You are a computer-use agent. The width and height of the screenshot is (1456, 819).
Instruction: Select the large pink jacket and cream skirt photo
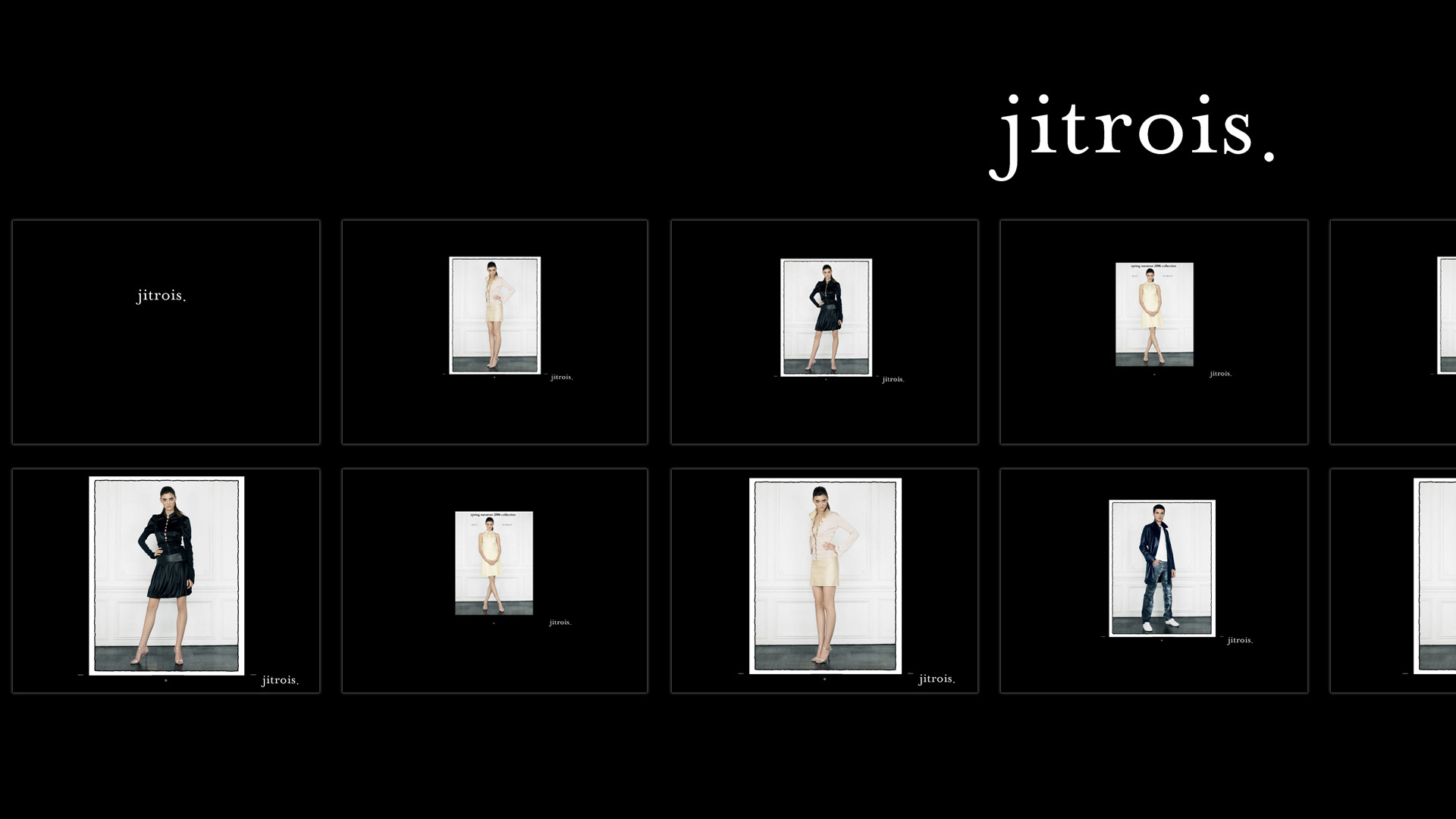[x=825, y=576]
